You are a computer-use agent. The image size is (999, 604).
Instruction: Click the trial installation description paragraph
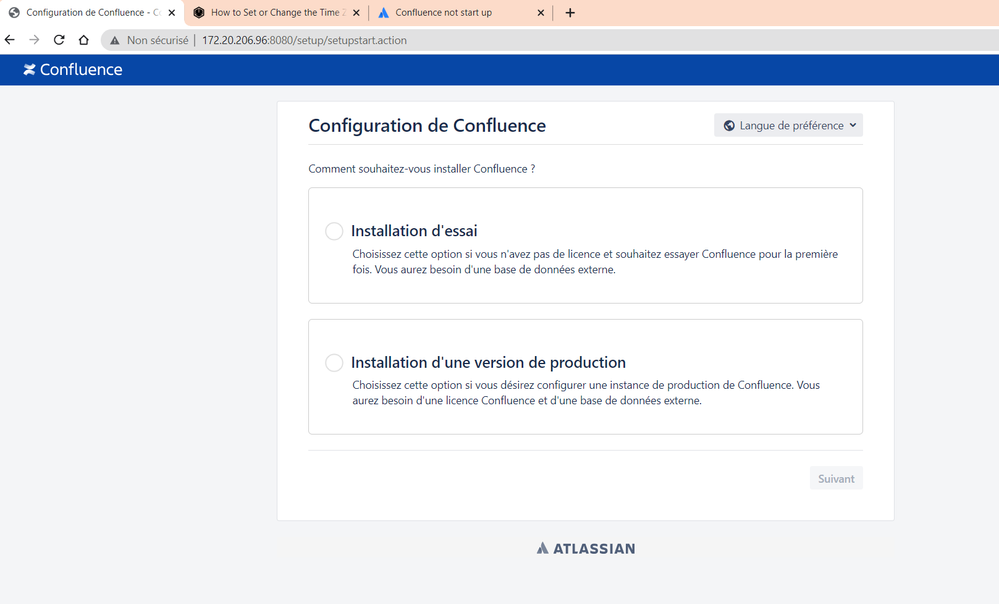595,262
